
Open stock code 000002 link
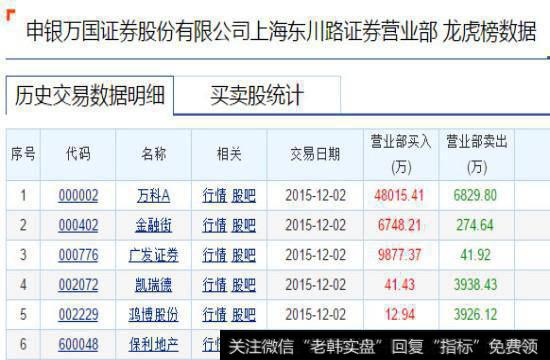point(78,195)
